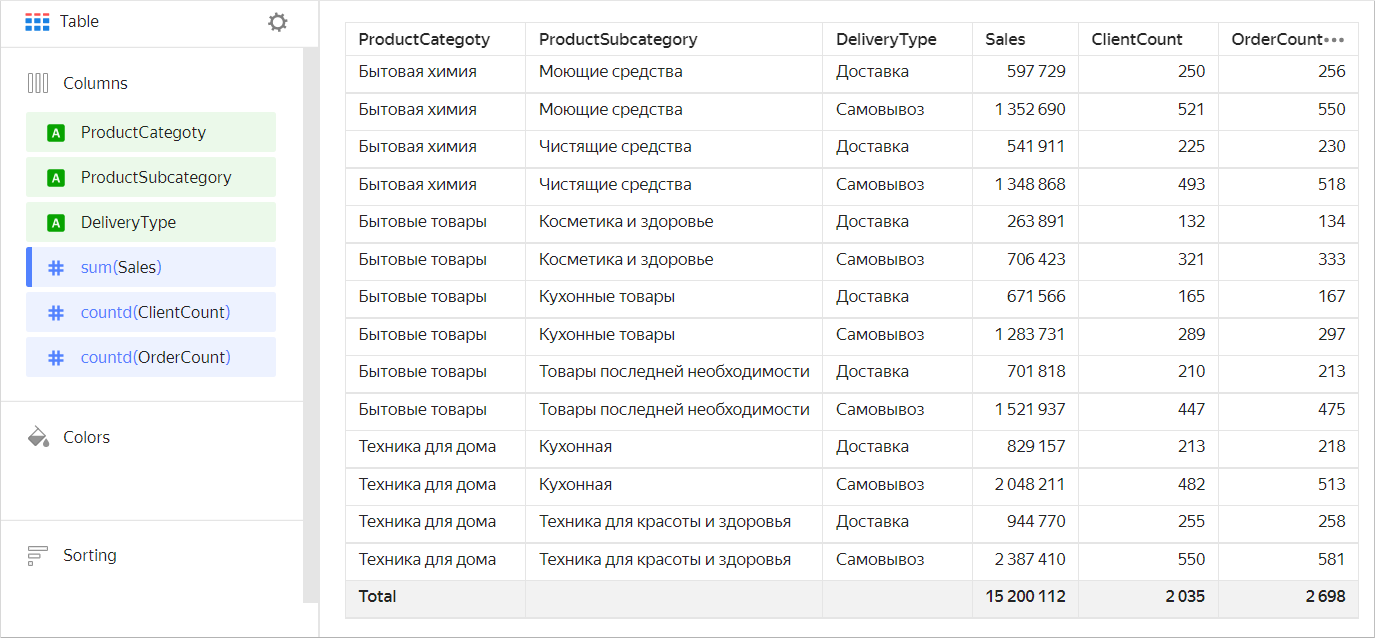Screen dimensions: 1375x638
Task: Open the three-dots menu on OrderCount header
Action: (x=1334, y=40)
